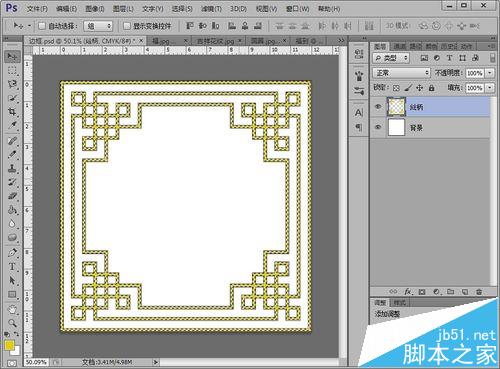Add a layer mask
The width and height of the screenshot is (500, 369).
click(x=422, y=292)
